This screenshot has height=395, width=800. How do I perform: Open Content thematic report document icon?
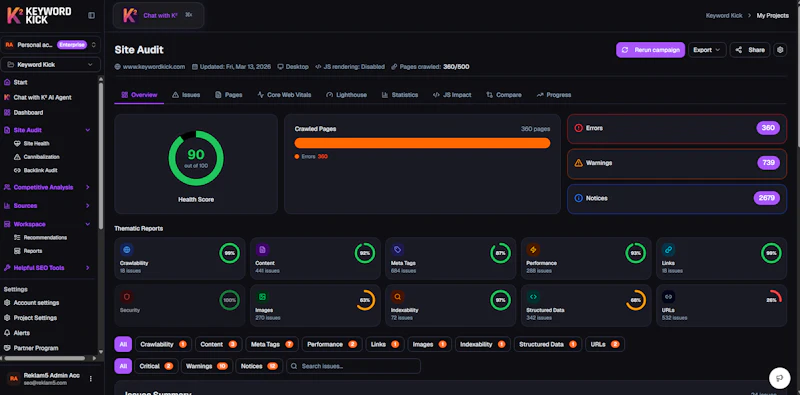click(x=262, y=250)
